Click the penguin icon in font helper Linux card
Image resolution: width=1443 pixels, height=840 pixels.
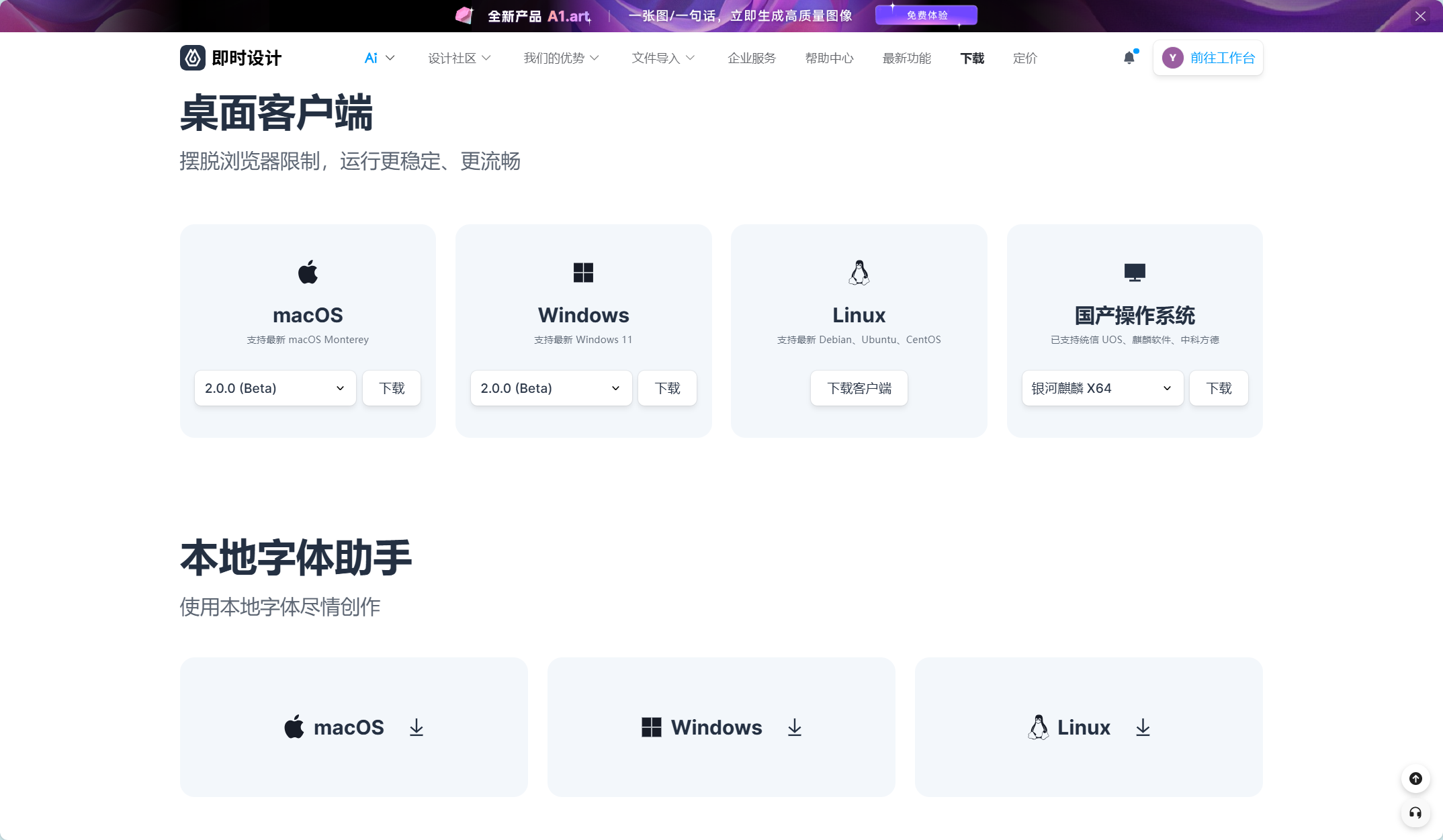click(x=1038, y=727)
